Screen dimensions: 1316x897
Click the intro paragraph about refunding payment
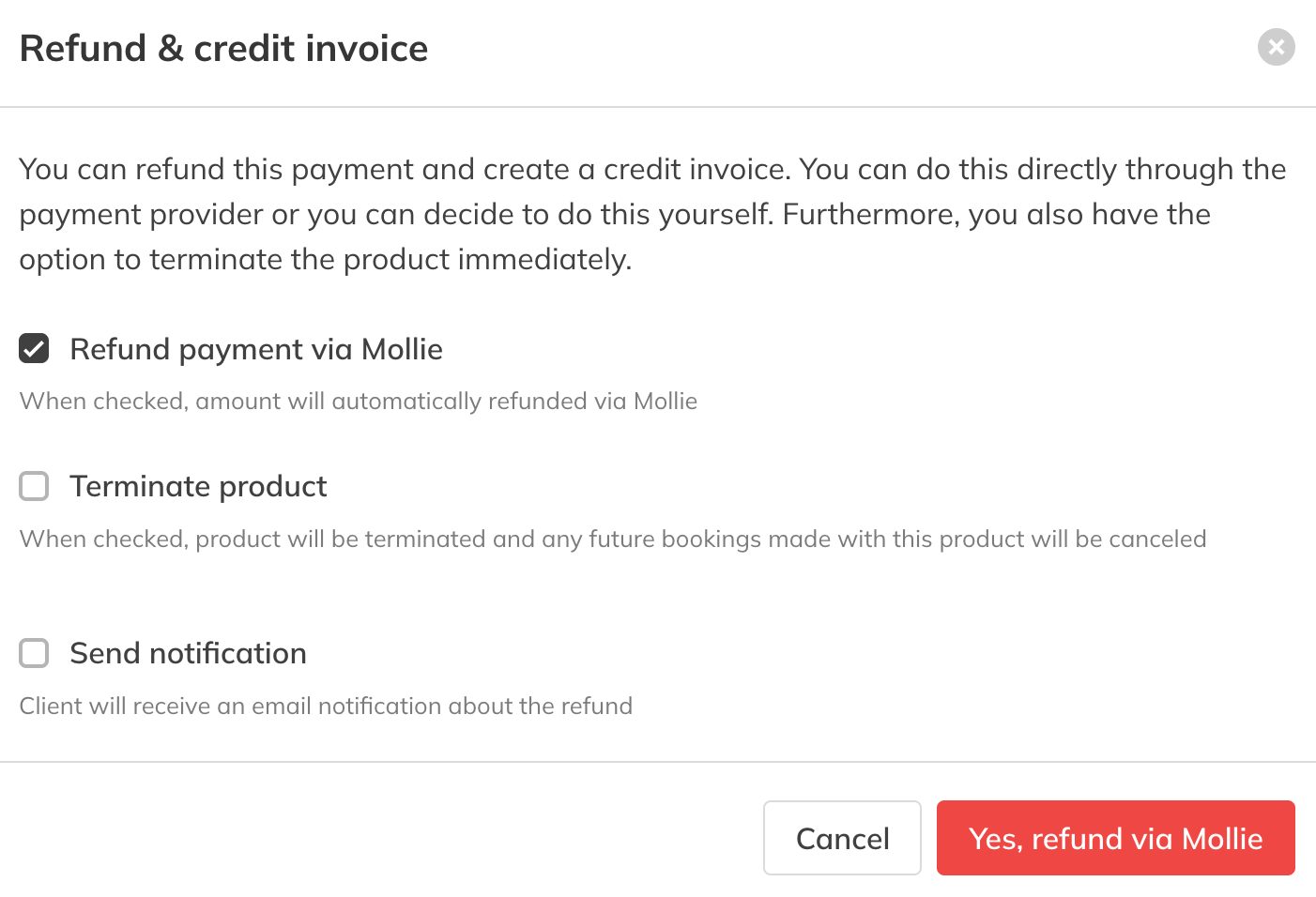[x=652, y=214]
